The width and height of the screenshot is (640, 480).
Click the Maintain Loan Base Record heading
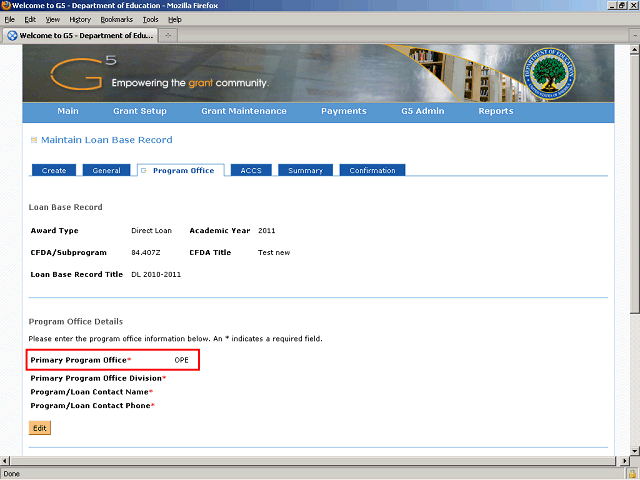coord(107,140)
